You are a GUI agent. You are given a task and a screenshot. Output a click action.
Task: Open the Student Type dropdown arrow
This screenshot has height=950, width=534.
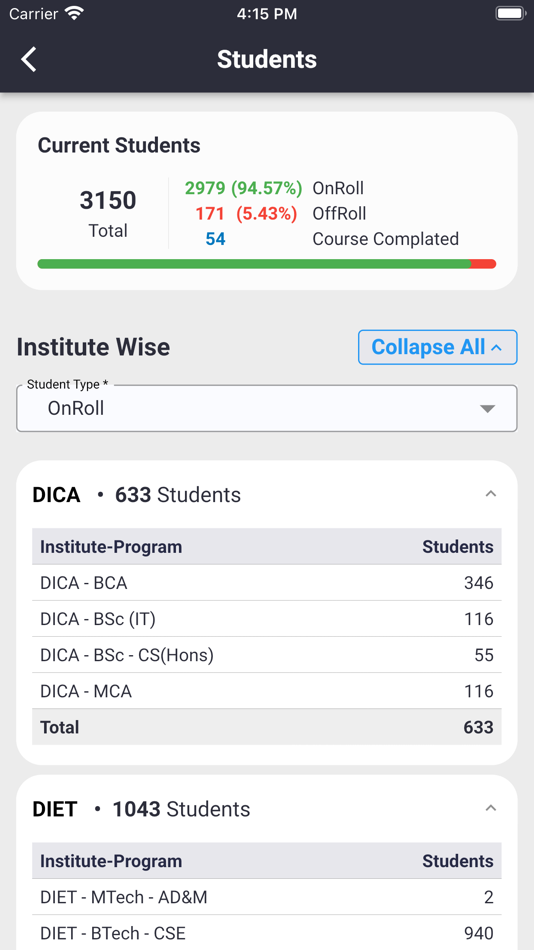(487, 409)
